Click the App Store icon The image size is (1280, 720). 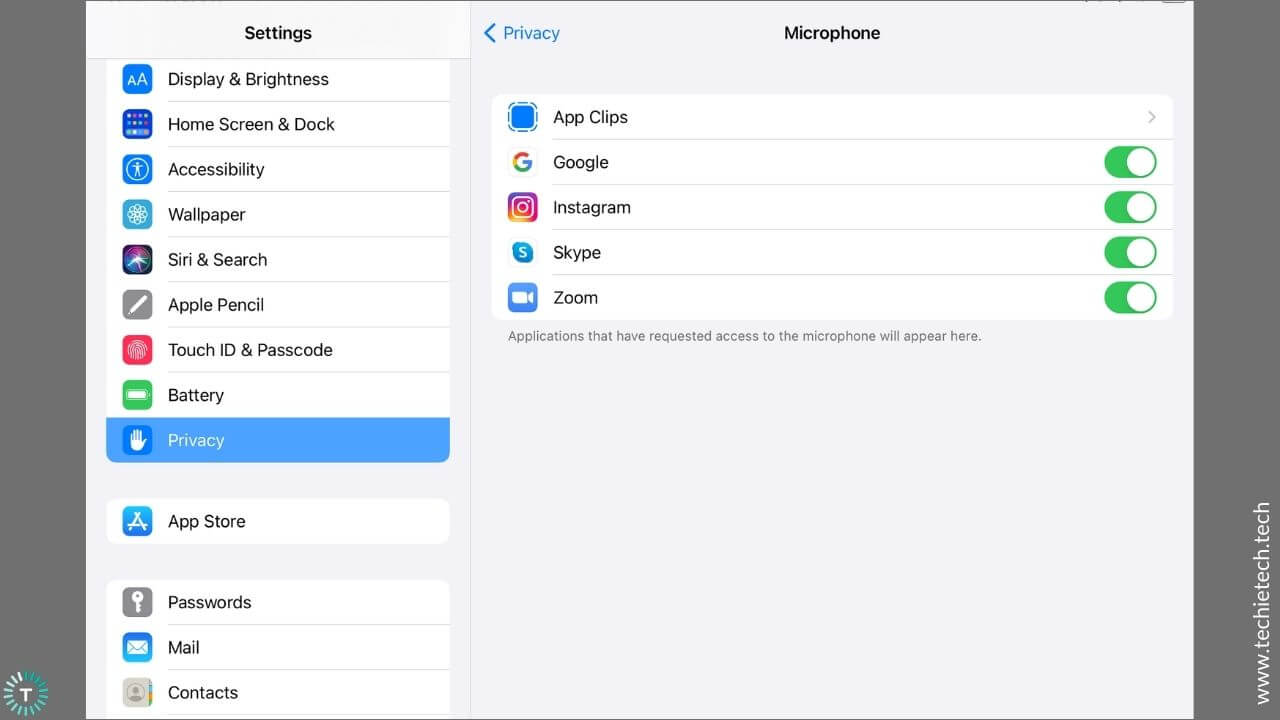[137, 521]
